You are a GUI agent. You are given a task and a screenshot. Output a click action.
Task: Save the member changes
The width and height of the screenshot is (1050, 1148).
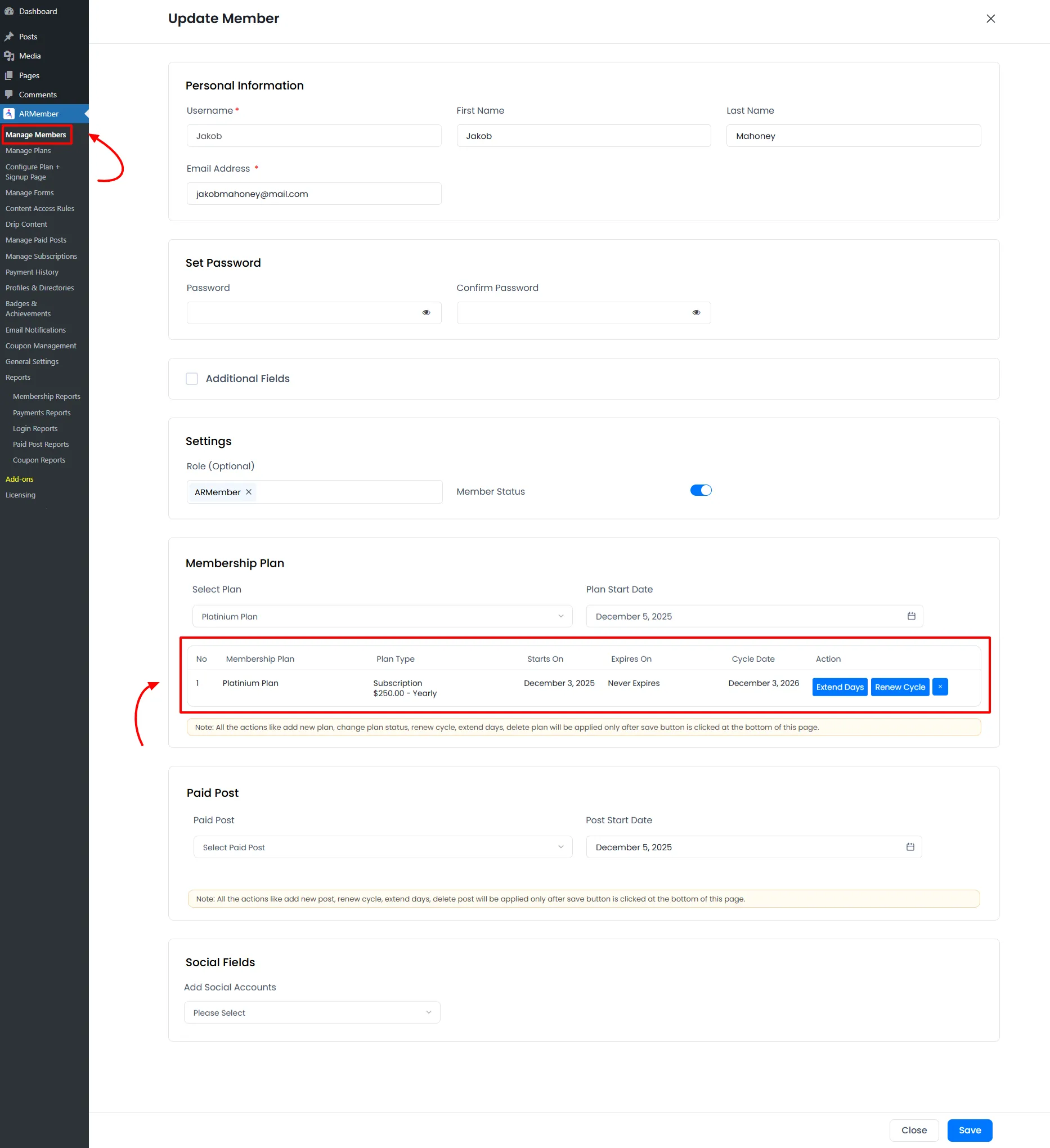click(969, 1130)
